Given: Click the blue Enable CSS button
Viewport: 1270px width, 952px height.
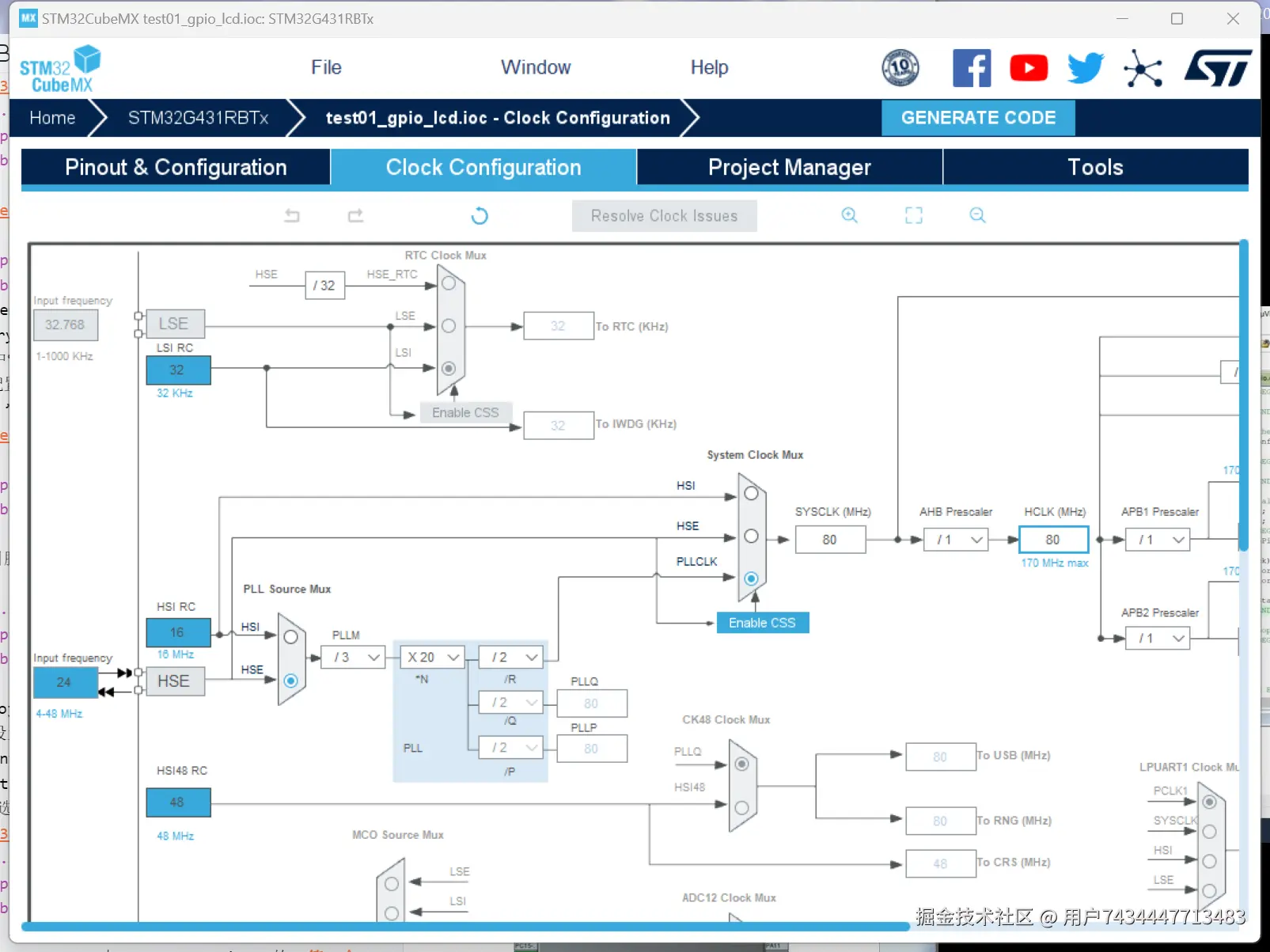Looking at the screenshot, I should pyautogui.click(x=762, y=623).
